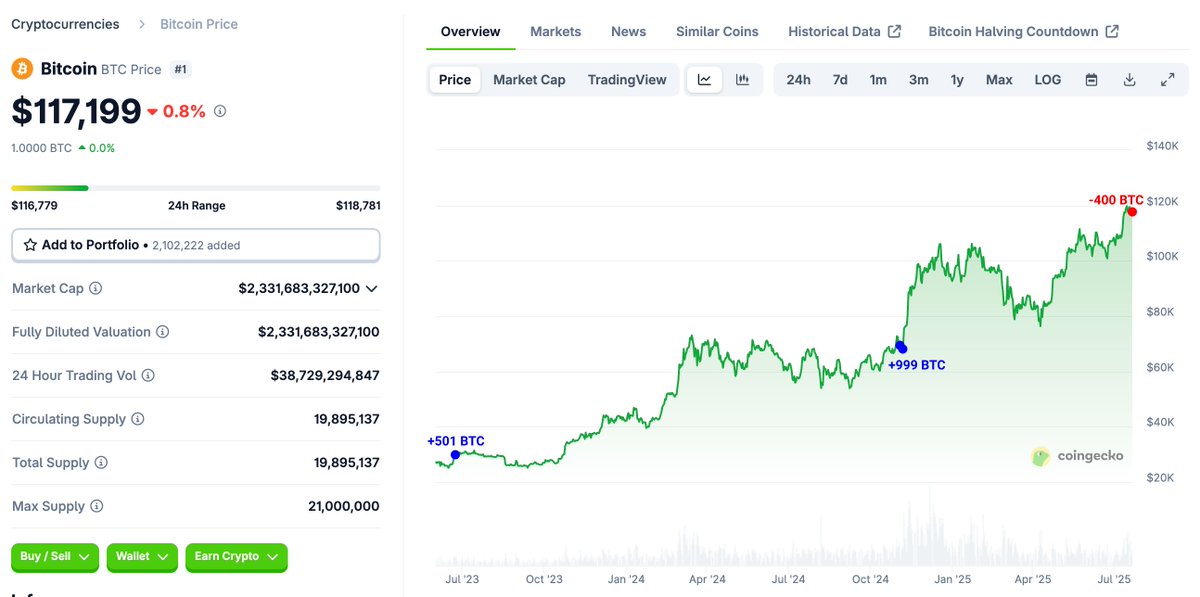Select the Price chart toggle

[455, 80]
